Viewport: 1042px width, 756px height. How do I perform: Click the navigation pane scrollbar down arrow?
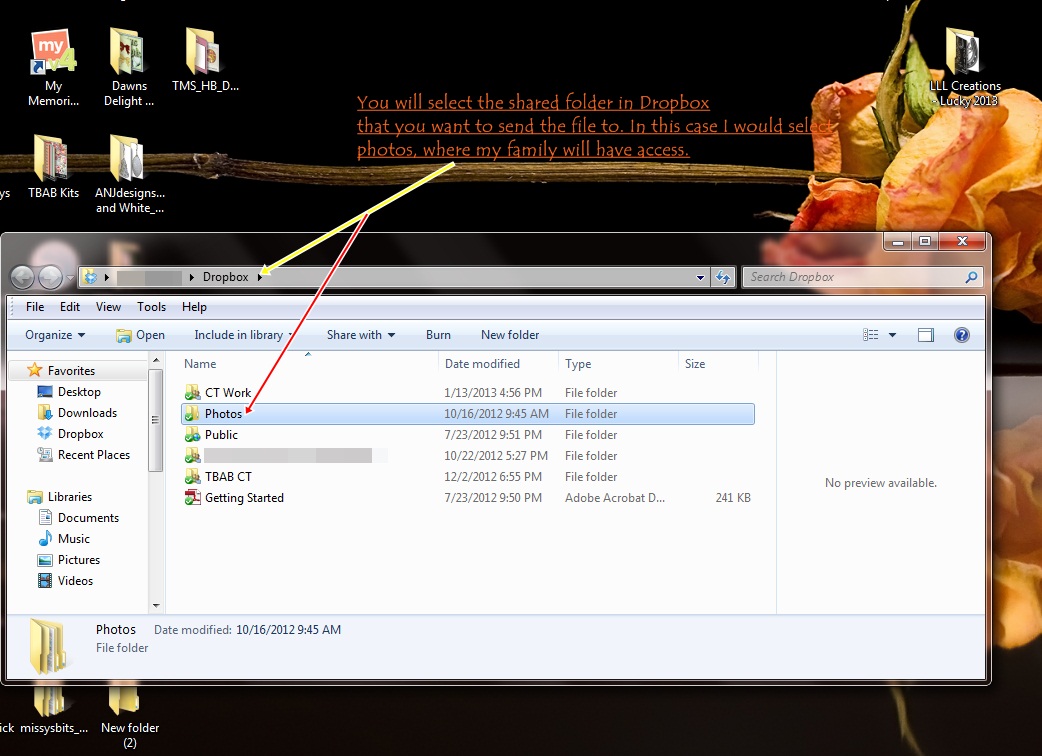[155, 605]
